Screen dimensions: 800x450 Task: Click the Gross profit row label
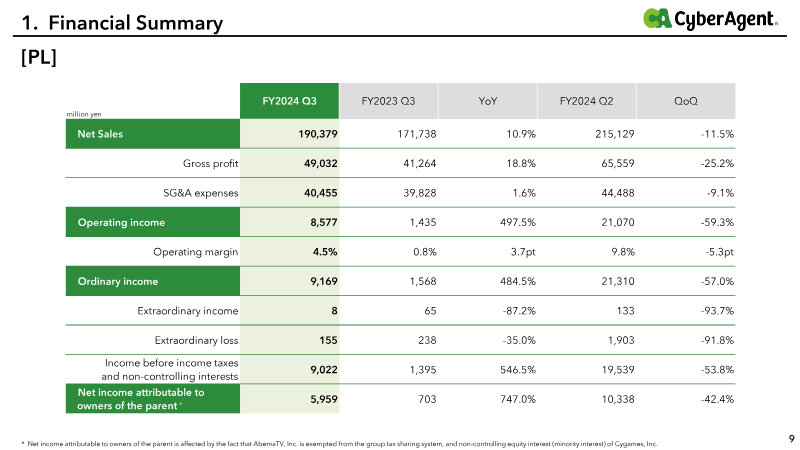point(210,163)
